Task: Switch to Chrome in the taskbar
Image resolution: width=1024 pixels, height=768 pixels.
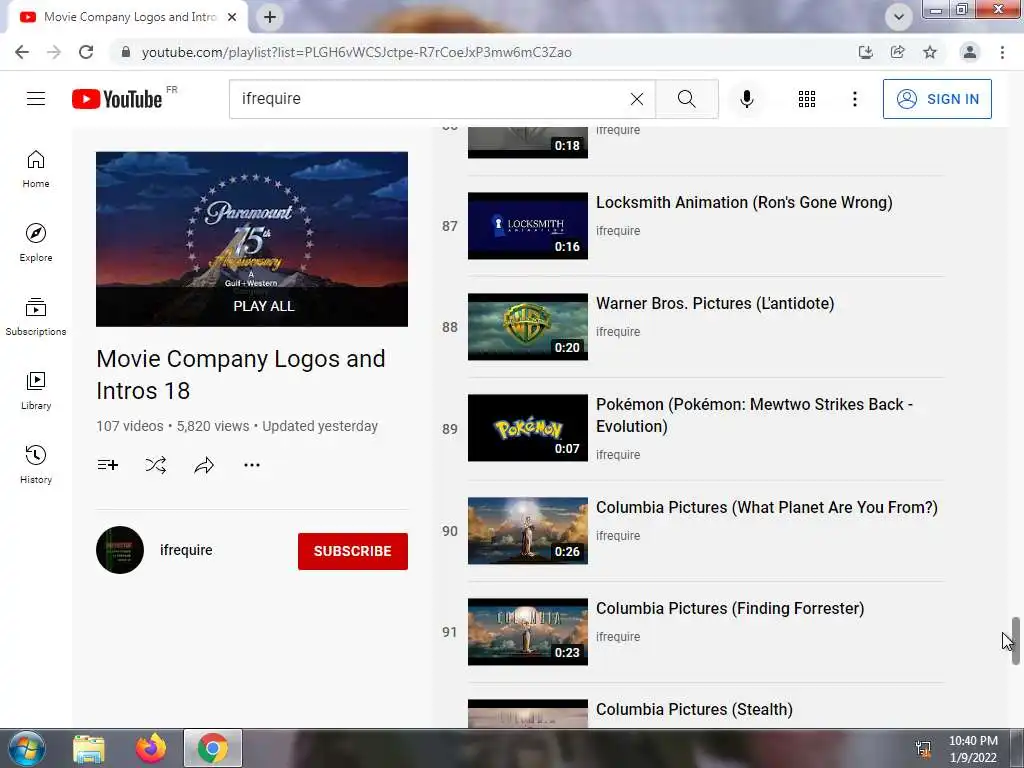Action: pyautogui.click(x=213, y=748)
